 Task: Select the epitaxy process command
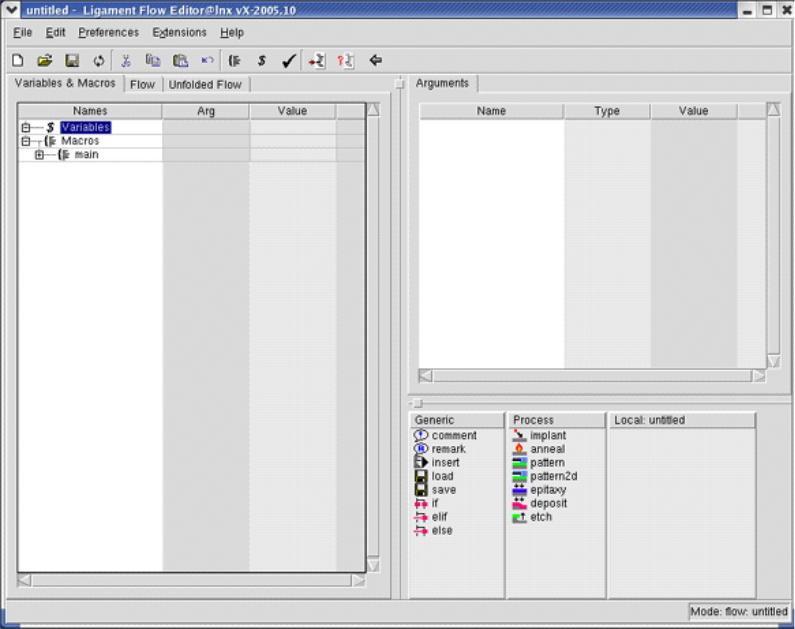pos(539,490)
